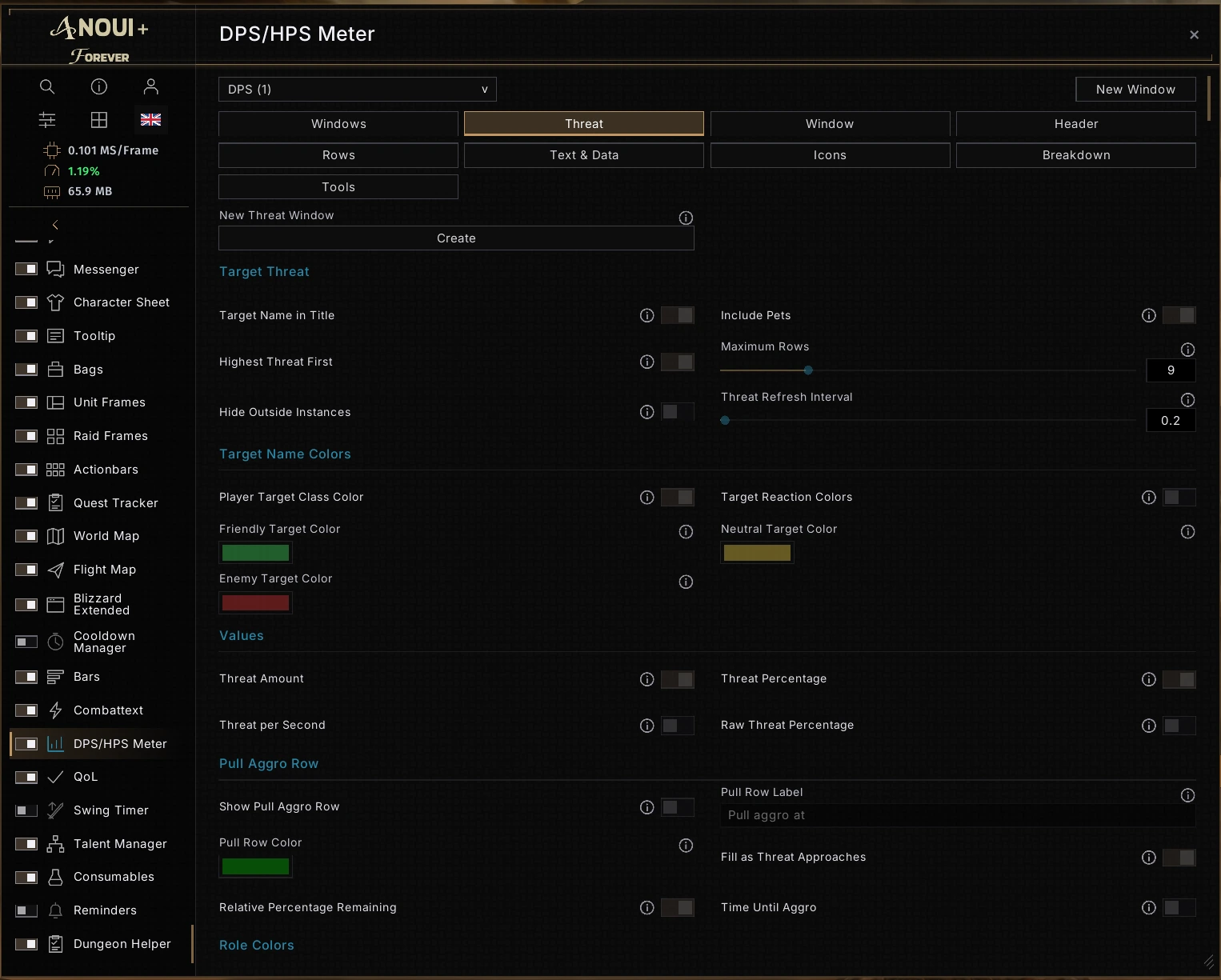Collapse the sidebar with the left chevron
This screenshot has height=980, width=1221.
55,225
